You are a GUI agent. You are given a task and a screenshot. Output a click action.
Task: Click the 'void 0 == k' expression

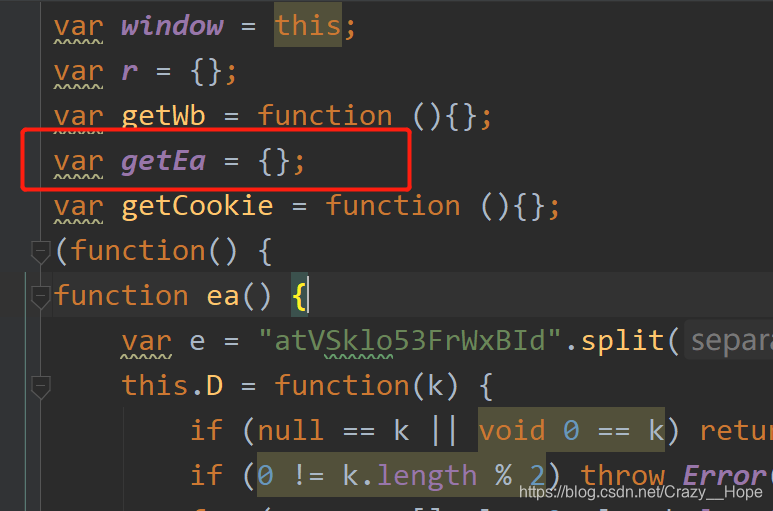coord(571,430)
